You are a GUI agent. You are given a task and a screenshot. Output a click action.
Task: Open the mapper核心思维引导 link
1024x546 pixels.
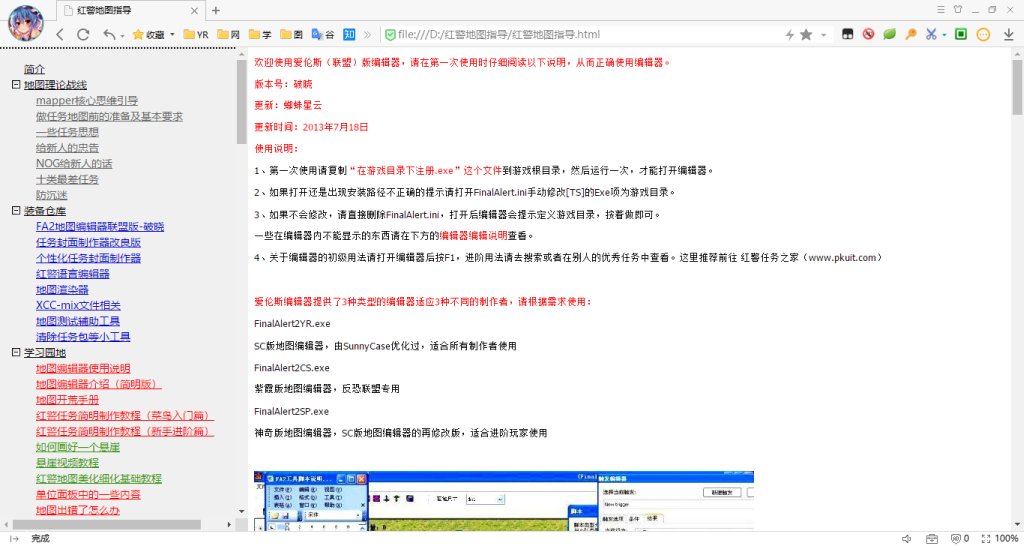[x=87, y=101]
